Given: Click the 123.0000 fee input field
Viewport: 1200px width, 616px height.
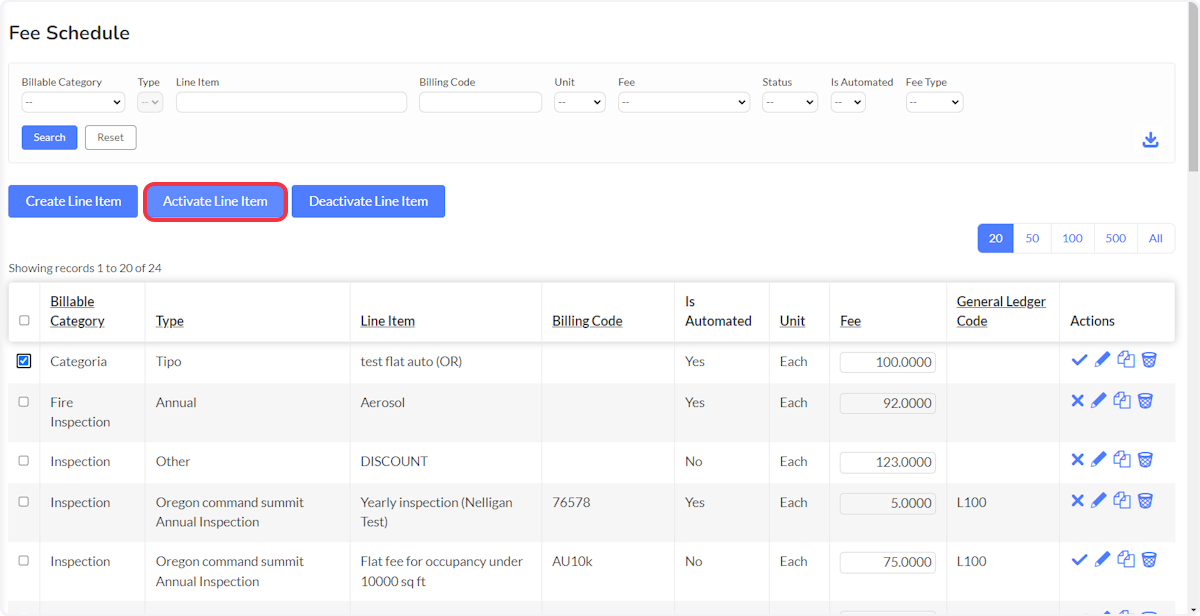Looking at the screenshot, I should click(888, 462).
